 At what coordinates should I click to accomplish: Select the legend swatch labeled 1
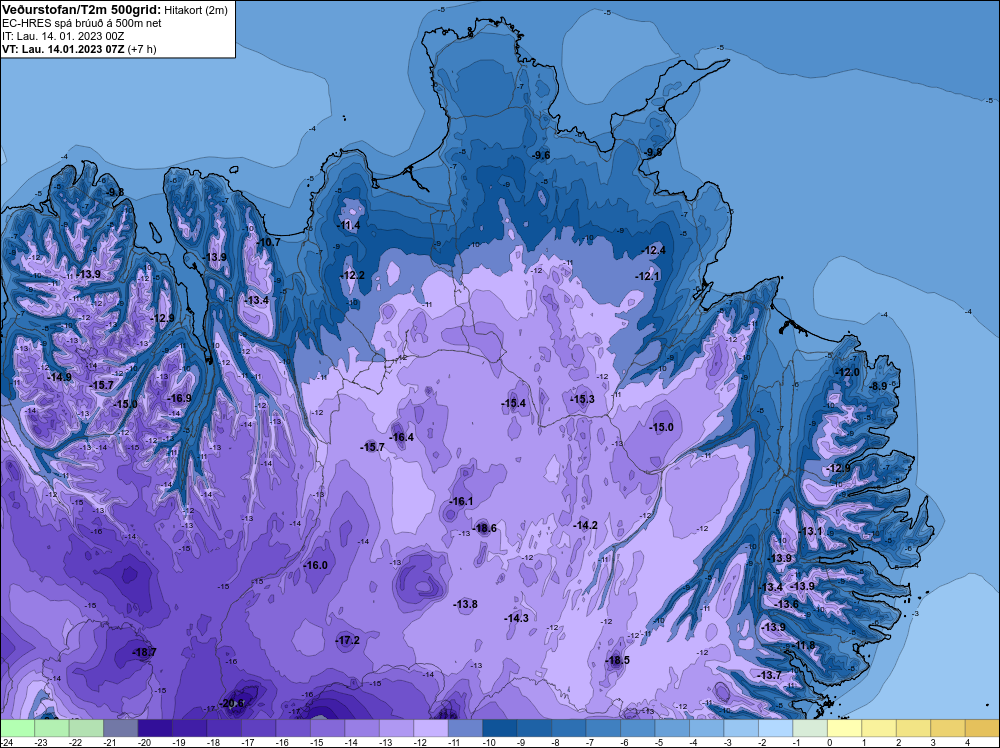pyautogui.click(x=878, y=728)
